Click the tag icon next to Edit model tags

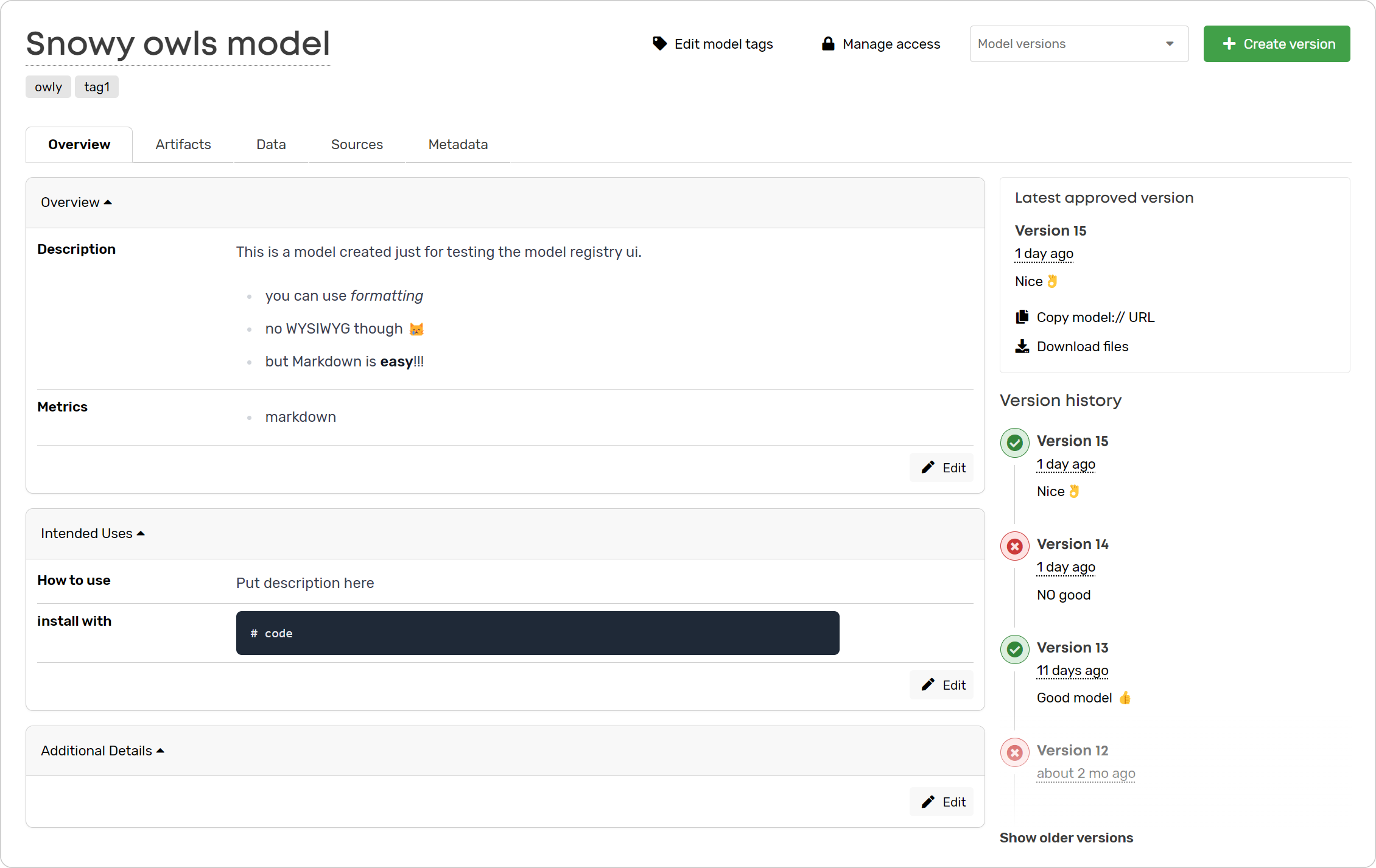[x=659, y=43]
